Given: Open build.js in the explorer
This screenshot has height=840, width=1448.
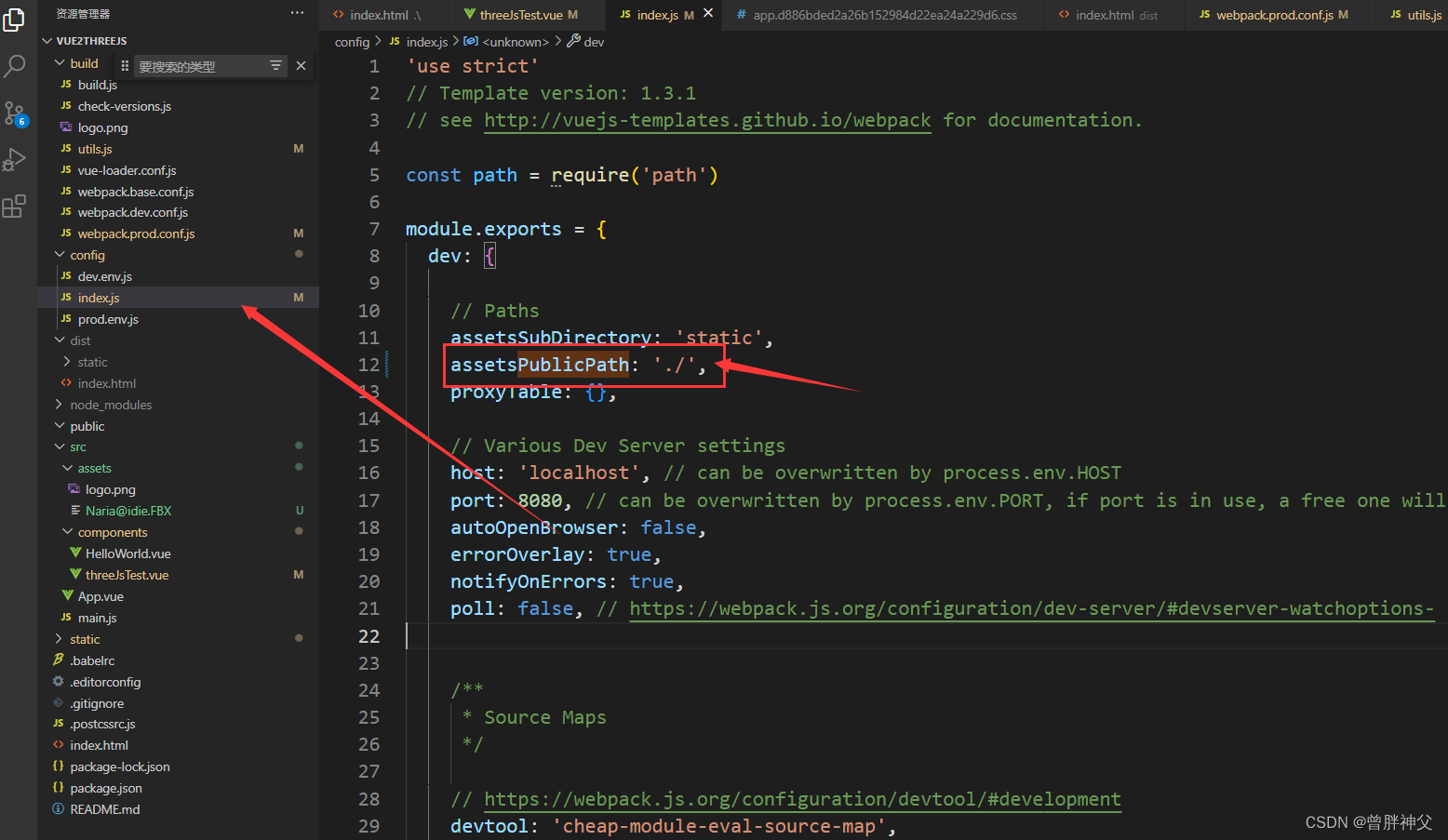Looking at the screenshot, I should tap(97, 85).
